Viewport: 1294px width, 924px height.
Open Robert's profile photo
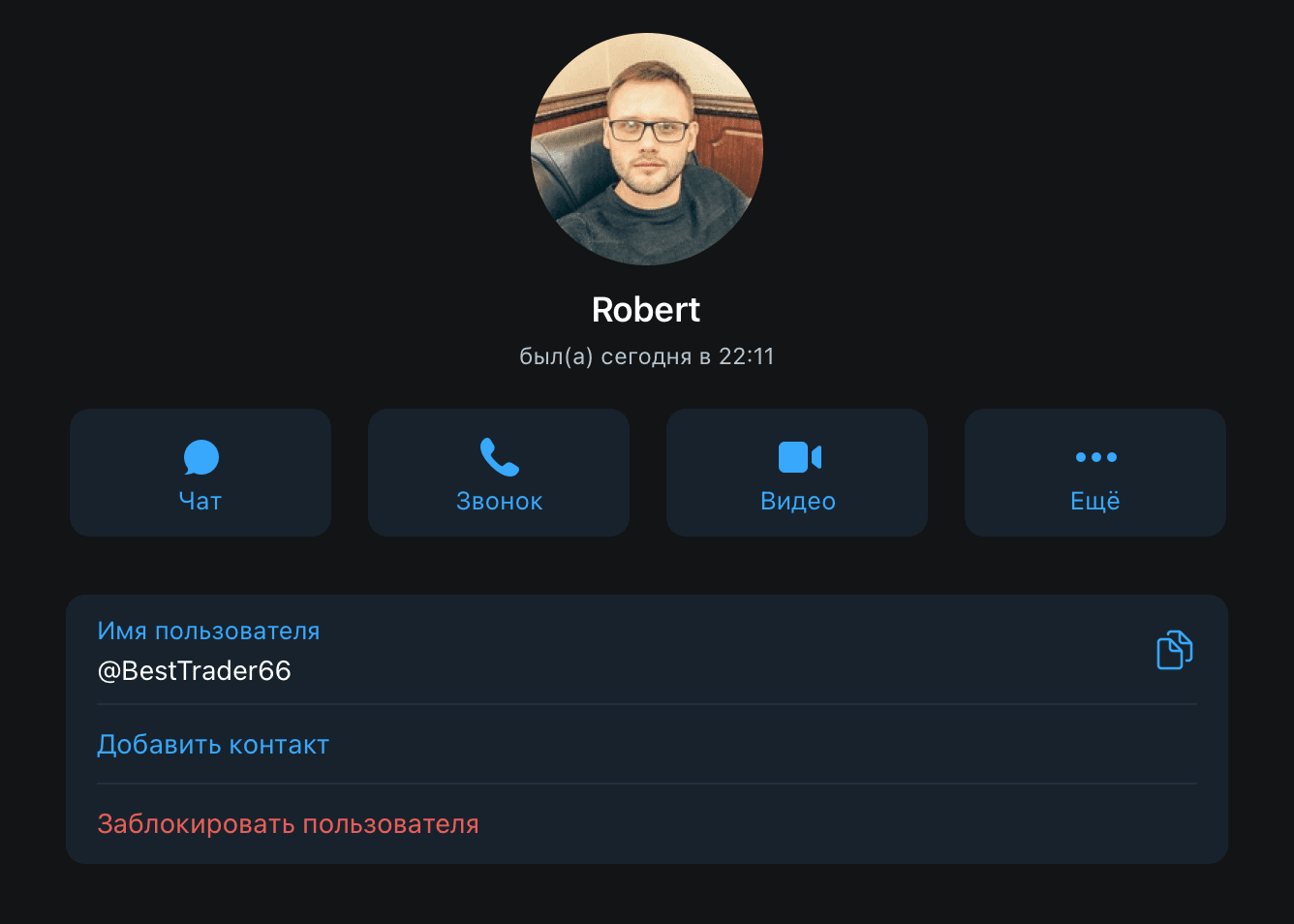coord(647,149)
